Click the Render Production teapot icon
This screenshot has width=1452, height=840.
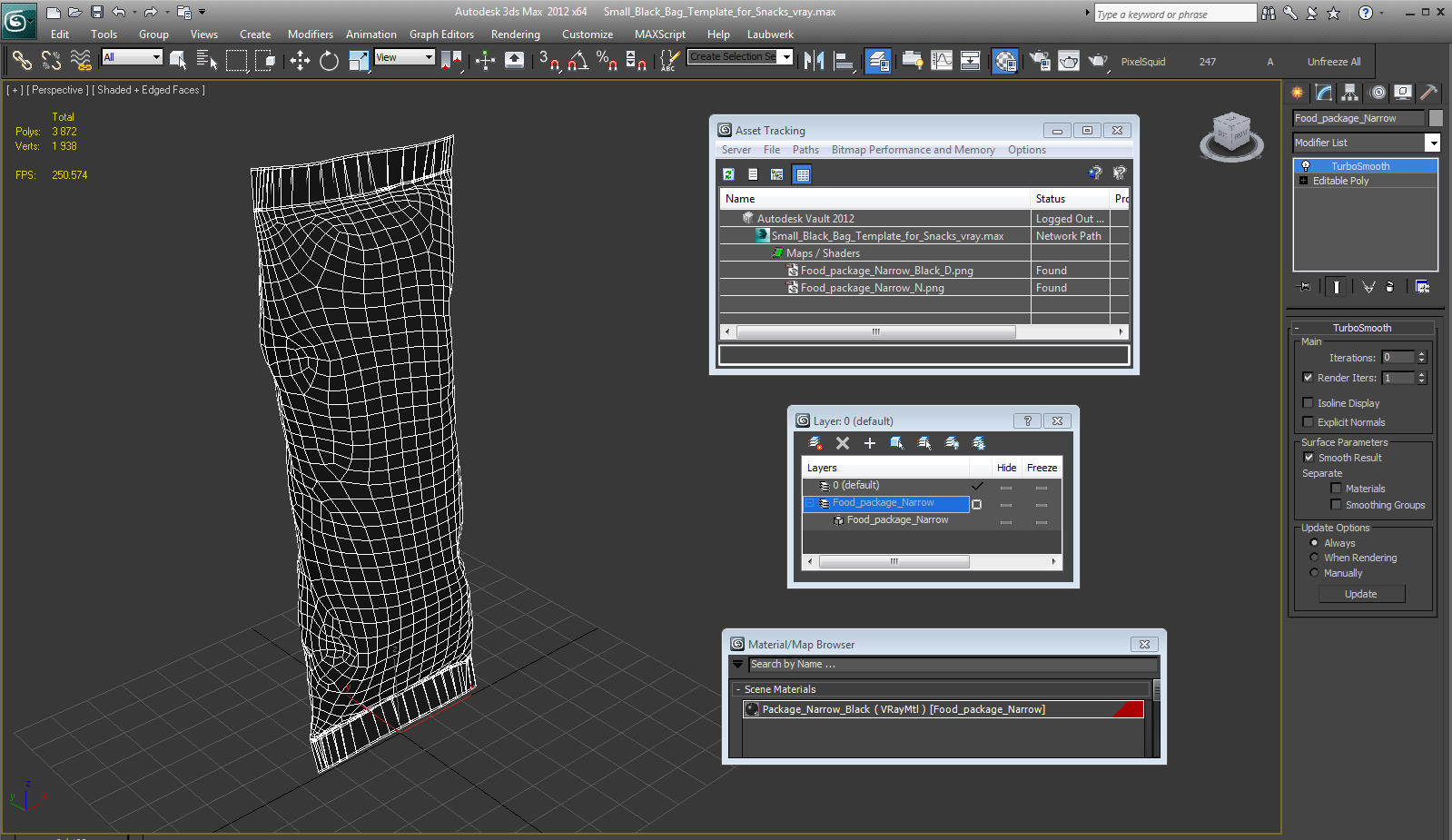1098,61
